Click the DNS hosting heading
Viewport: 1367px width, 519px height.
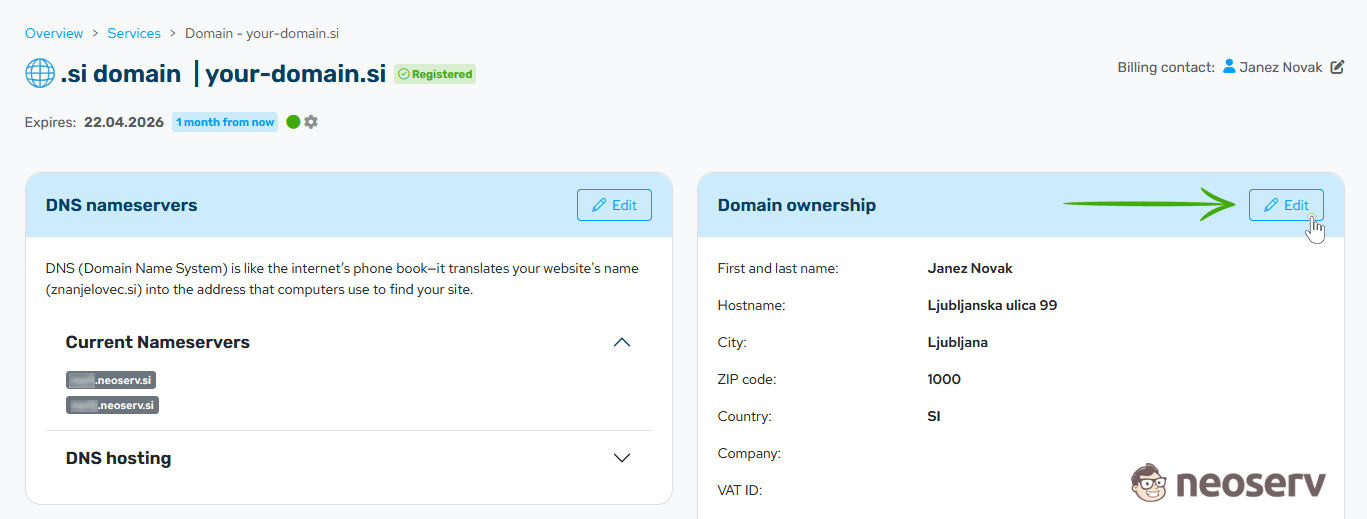[x=118, y=458]
